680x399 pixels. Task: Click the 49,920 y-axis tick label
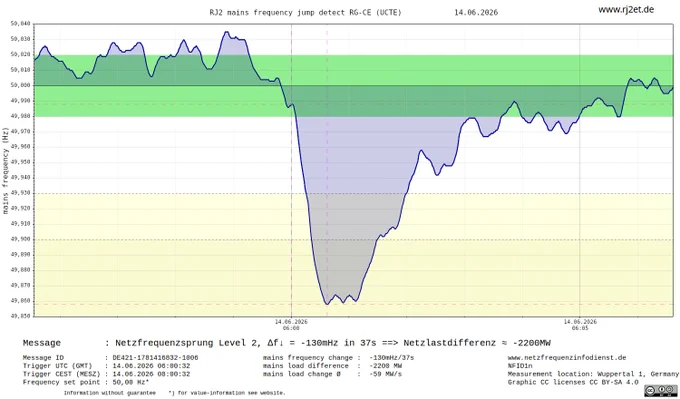pos(21,209)
